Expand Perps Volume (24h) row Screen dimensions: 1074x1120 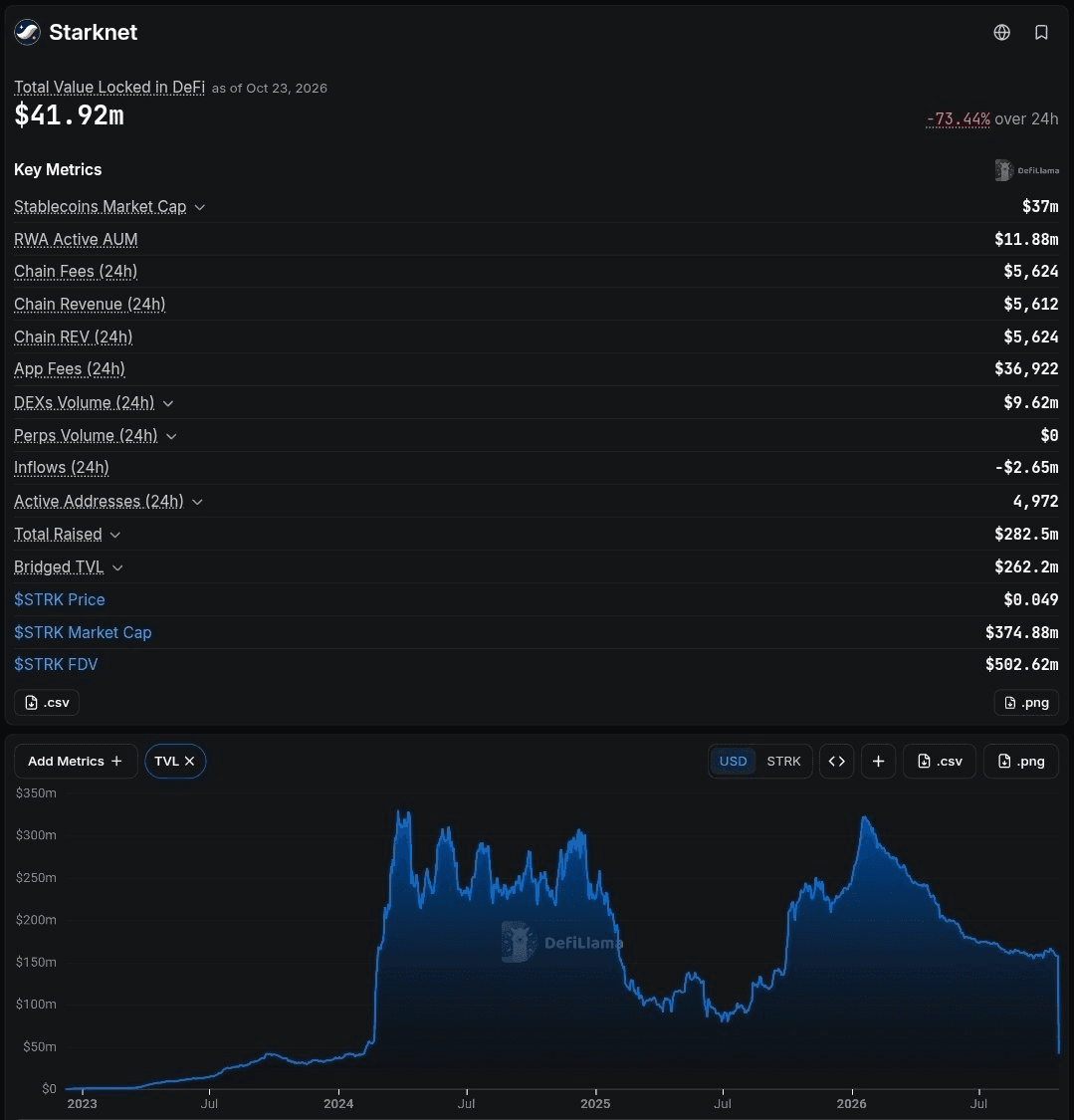(171, 436)
